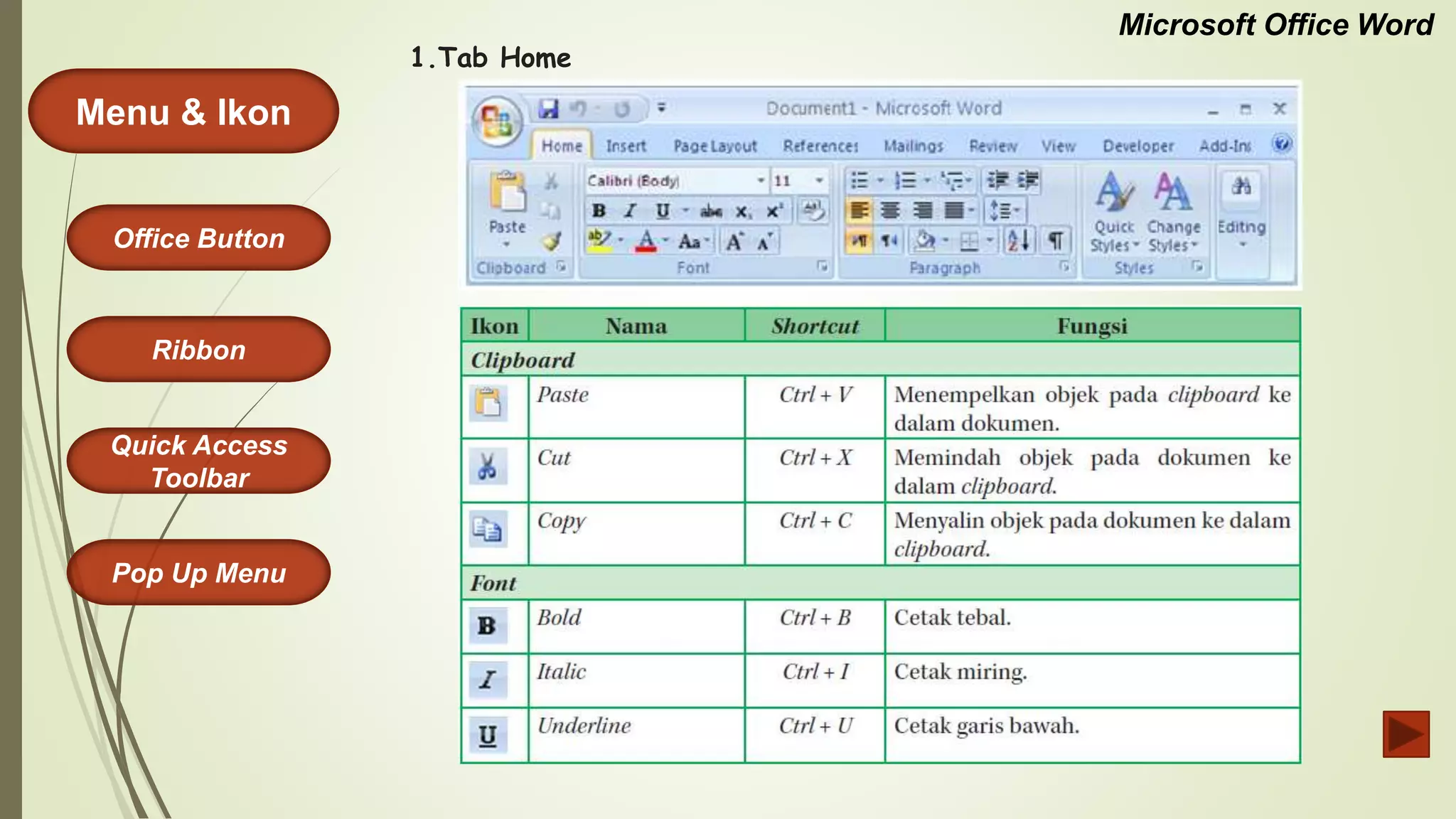Click the round Office Button logo in Word

point(497,120)
